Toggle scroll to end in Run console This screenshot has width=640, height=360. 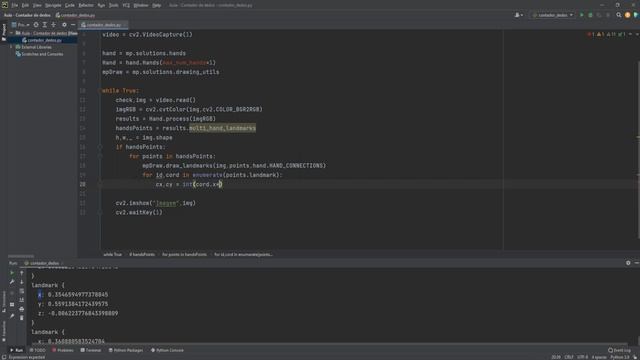pos(22,300)
